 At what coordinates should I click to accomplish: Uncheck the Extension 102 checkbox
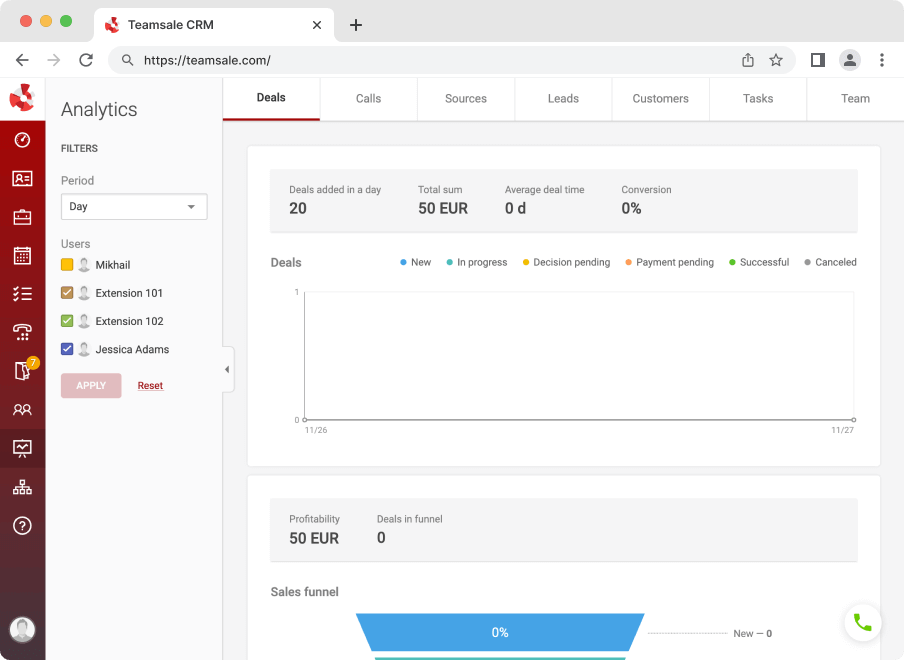(67, 321)
